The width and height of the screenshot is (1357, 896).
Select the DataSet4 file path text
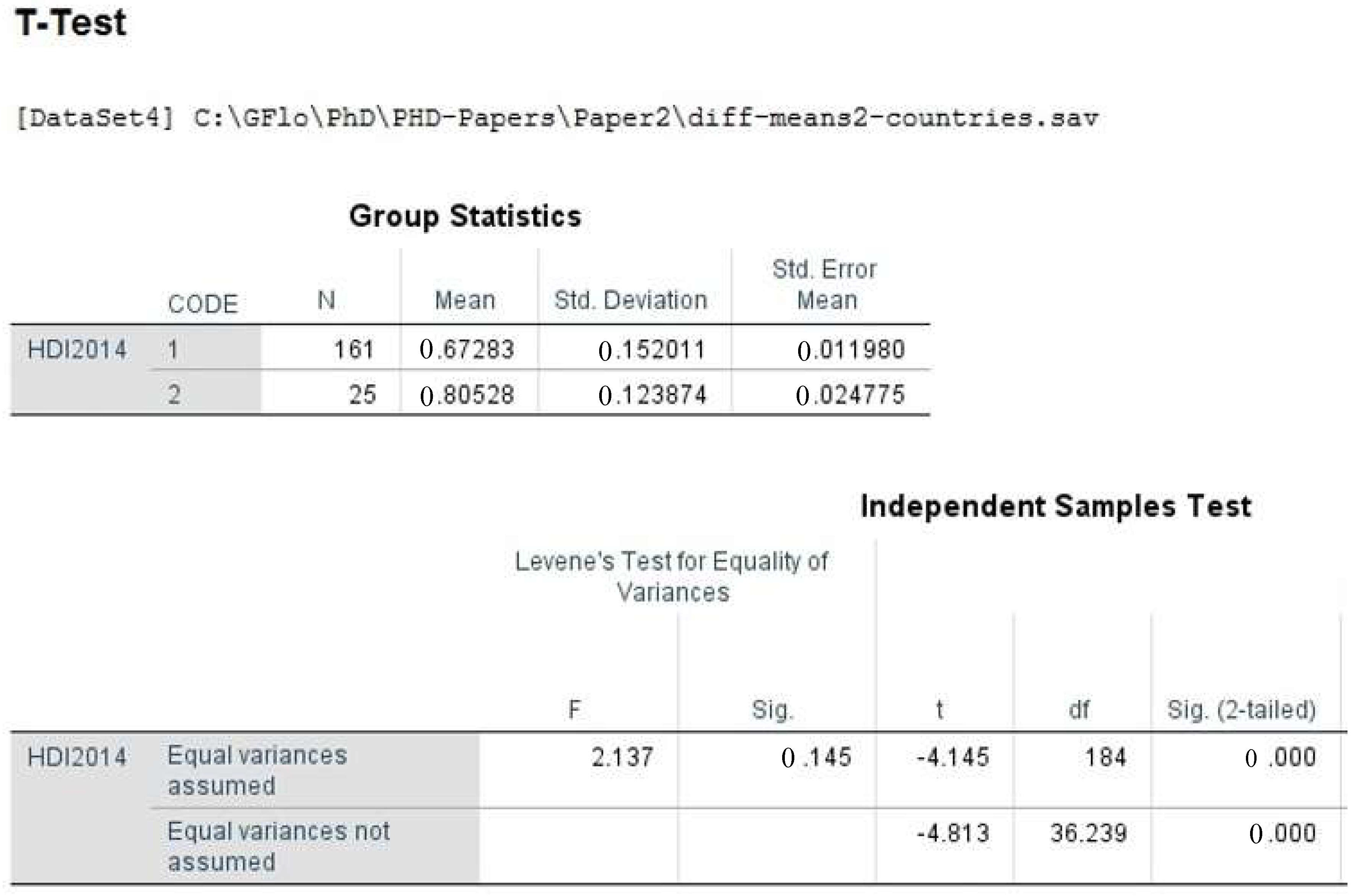pyautogui.click(x=557, y=118)
